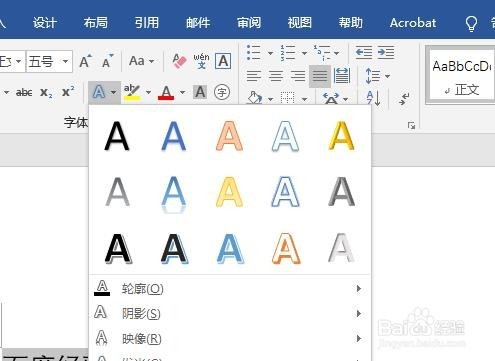This screenshot has width=495, height=361.
Task: Click the paragraph shading paint bucket
Action: click(x=255, y=98)
